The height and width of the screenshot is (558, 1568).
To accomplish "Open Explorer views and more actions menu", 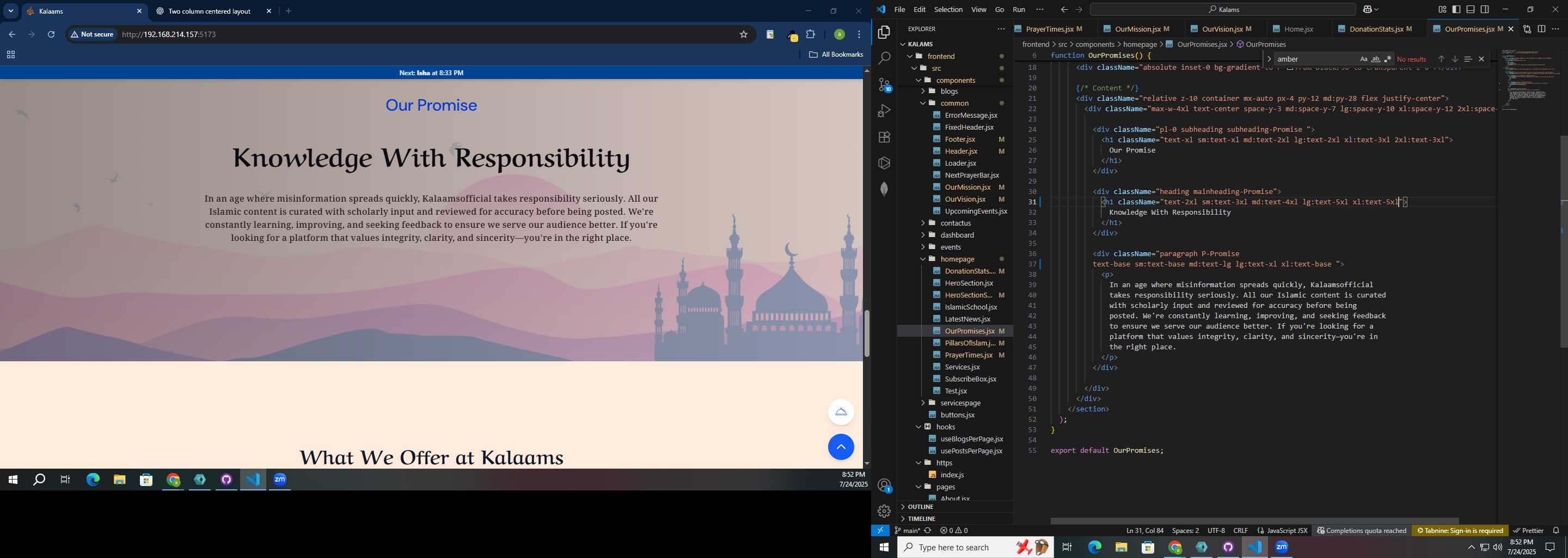I will [1001, 29].
